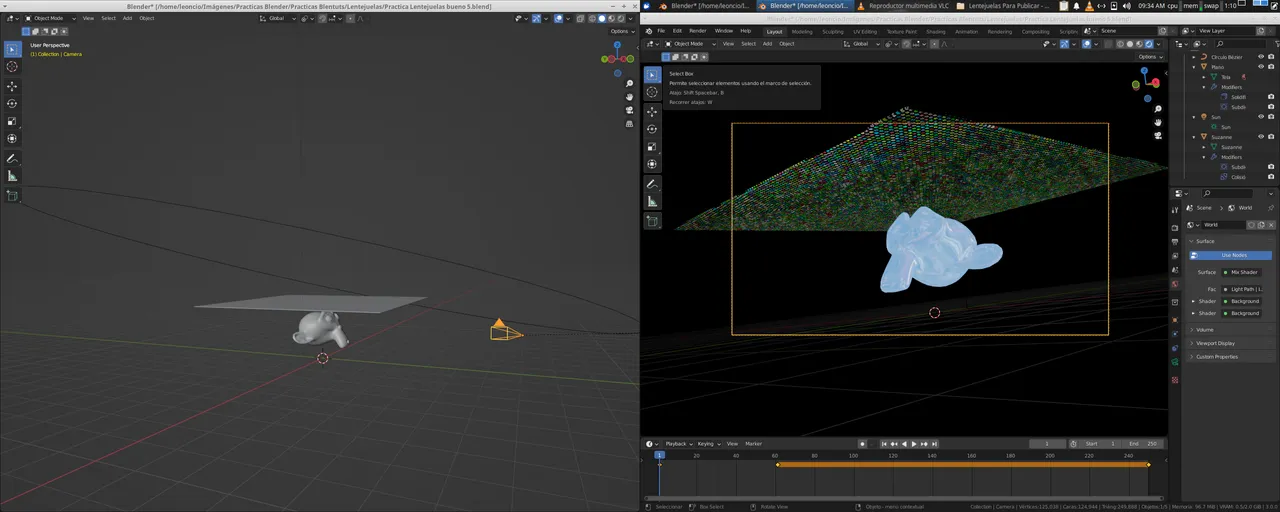Open the File menu in right Blender
This screenshot has width=1280, height=512.
click(x=661, y=31)
